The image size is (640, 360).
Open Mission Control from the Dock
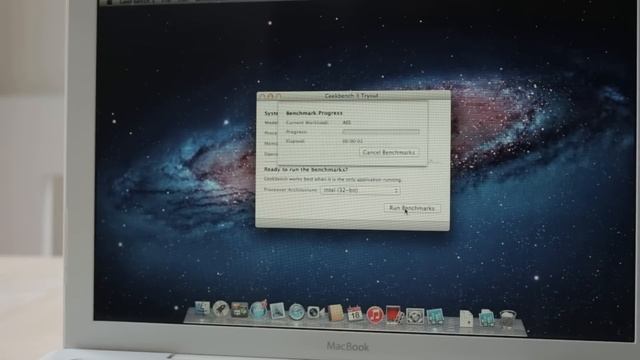coord(240,310)
